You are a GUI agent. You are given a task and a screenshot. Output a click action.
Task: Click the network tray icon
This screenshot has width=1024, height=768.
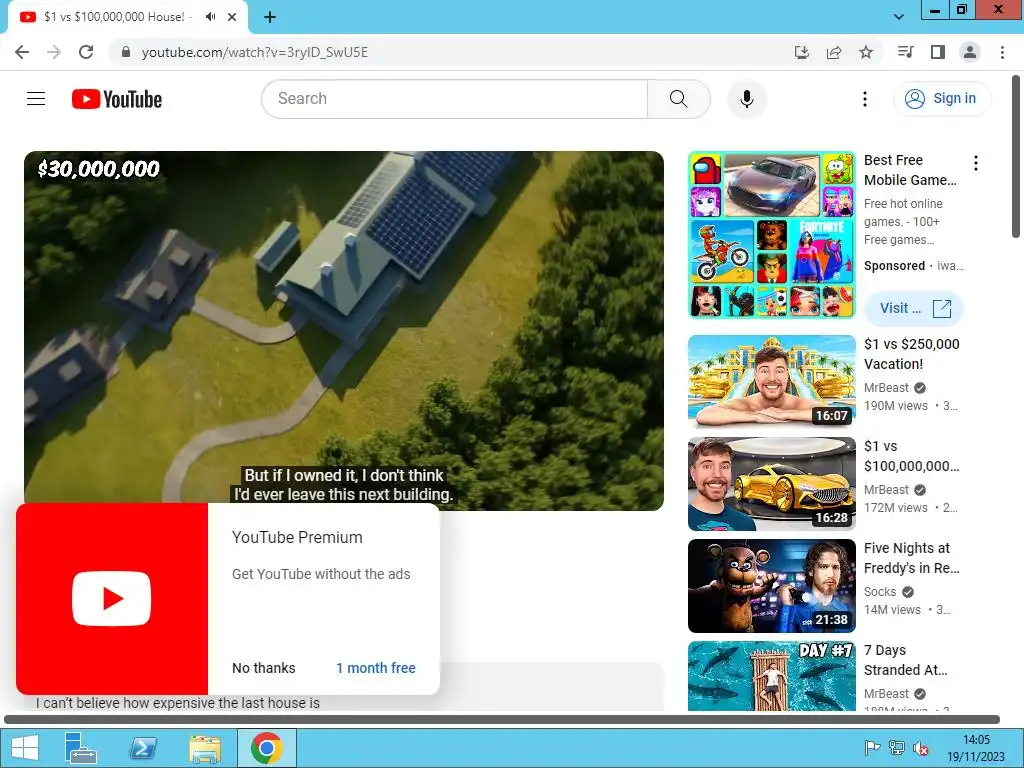897,748
